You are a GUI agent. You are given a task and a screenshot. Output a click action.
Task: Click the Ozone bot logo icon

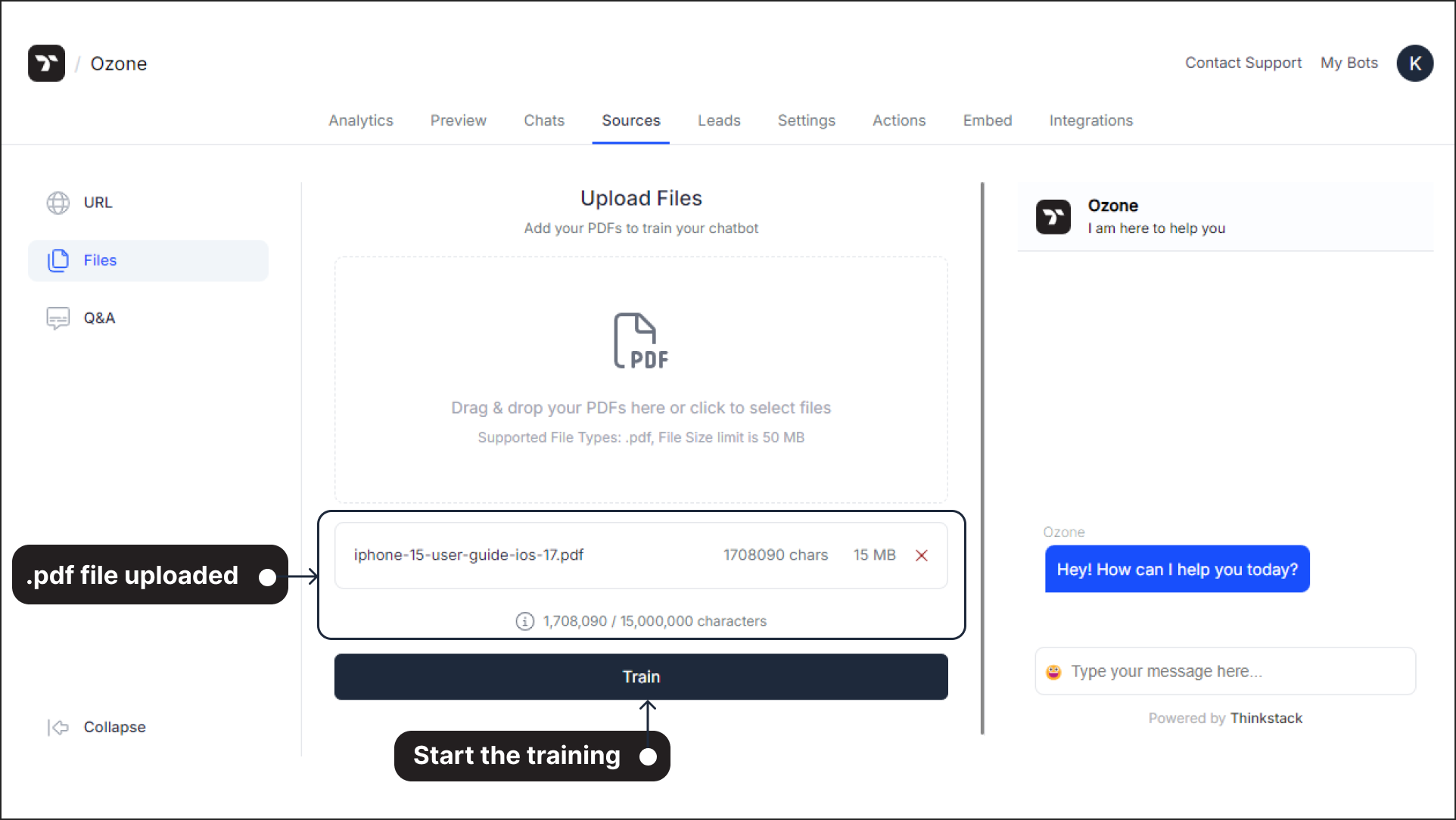point(1053,216)
